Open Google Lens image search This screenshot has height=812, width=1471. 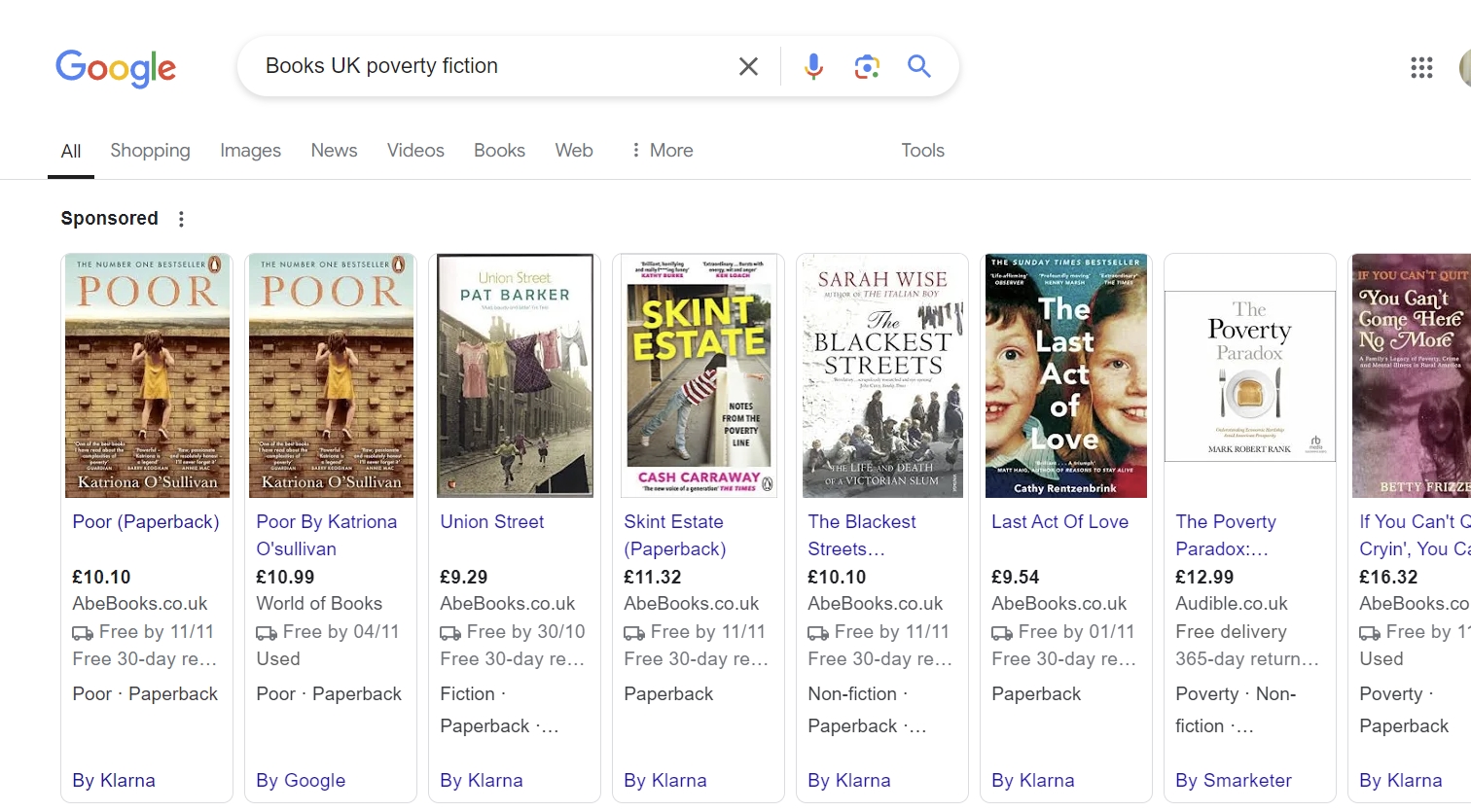point(866,66)
